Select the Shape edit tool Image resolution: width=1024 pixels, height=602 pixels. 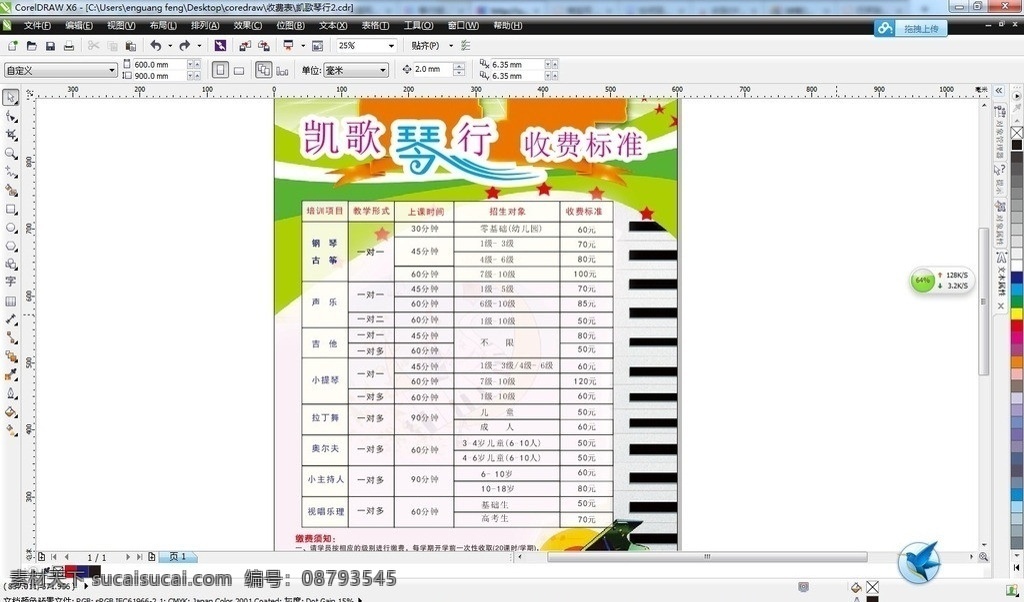[10, 117]
